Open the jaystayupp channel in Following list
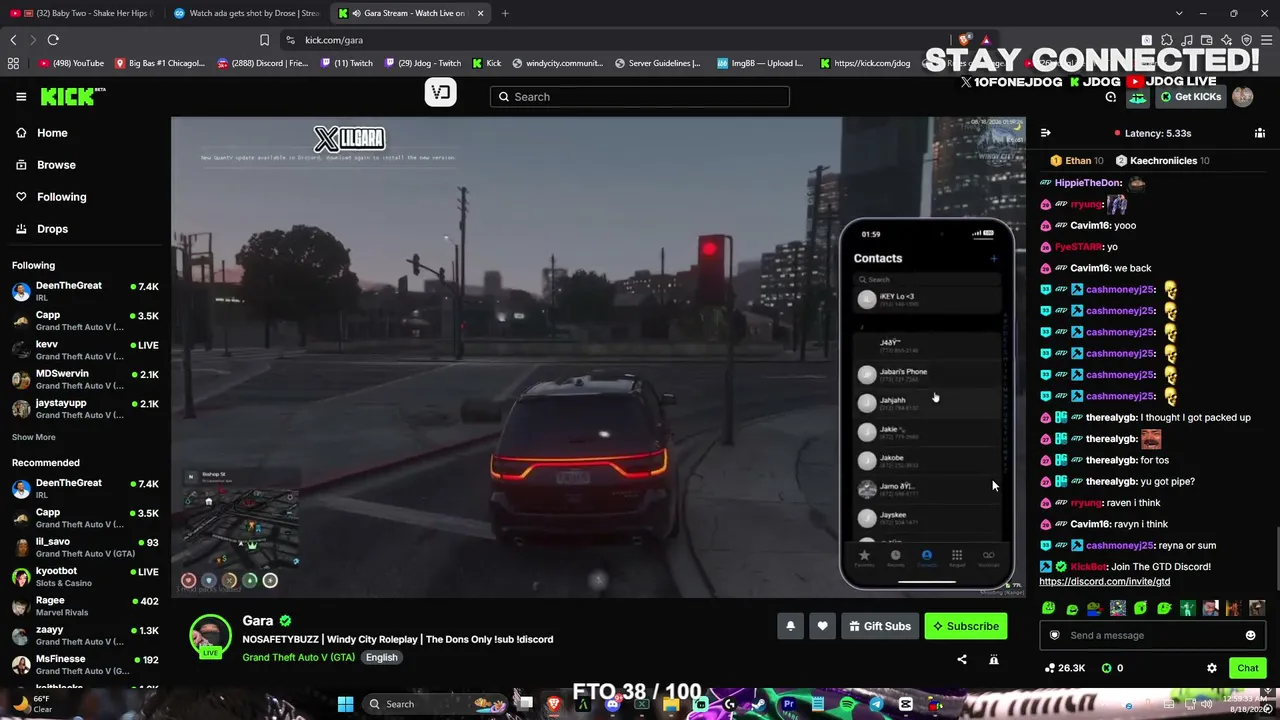1280x720 pixels. pyautogui.click(x=85, y=409)
